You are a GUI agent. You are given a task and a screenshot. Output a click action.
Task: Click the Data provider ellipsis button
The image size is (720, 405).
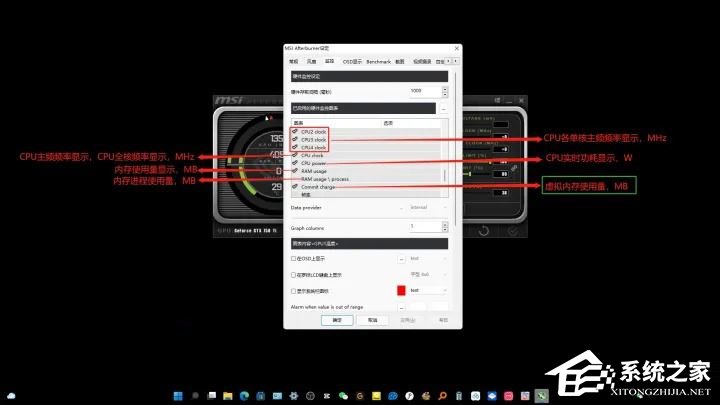402,208
